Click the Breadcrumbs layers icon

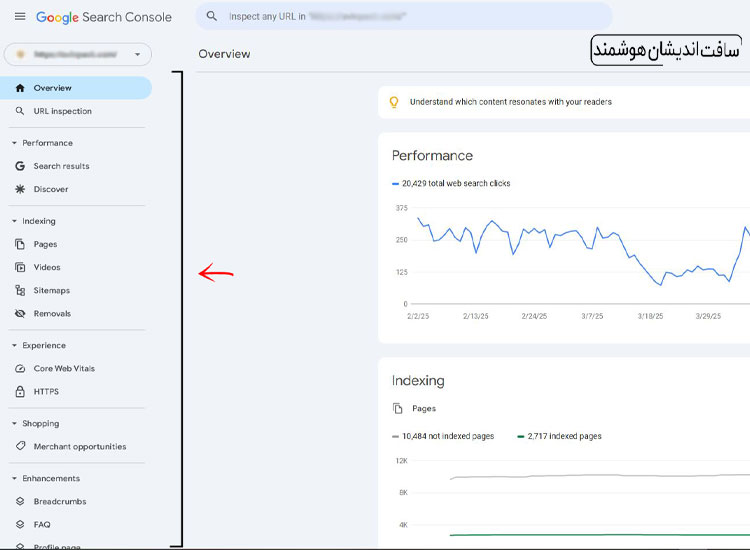pyautogui.click(x=20, y=501)
